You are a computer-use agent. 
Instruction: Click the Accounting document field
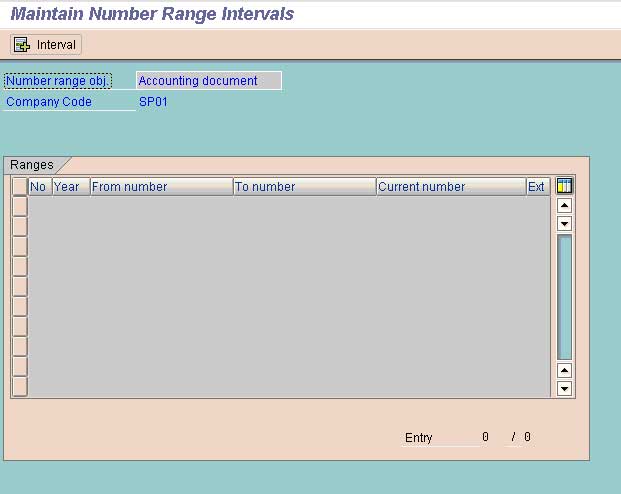point(208,81)
